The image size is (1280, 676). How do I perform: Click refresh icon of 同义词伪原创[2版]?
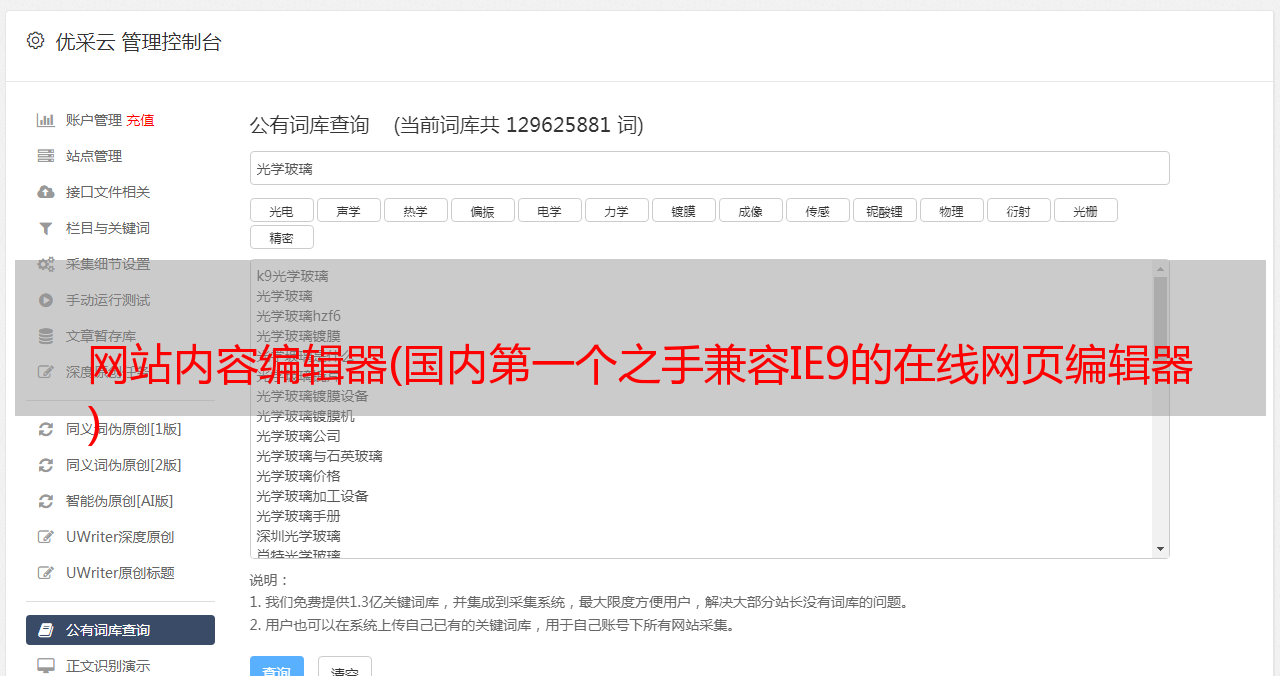[x=45, y=465]
